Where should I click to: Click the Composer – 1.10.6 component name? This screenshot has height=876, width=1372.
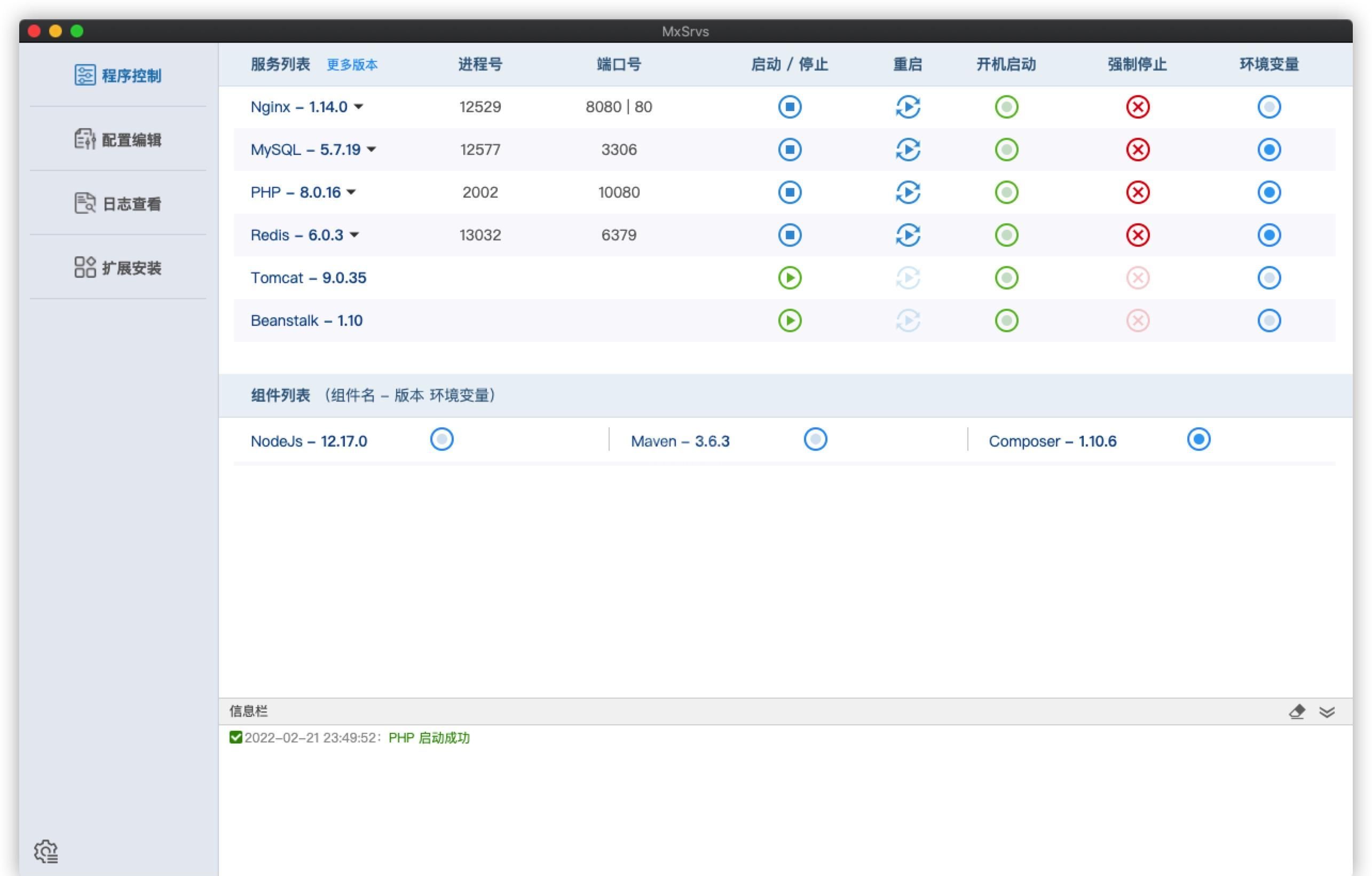point(1052,441)
